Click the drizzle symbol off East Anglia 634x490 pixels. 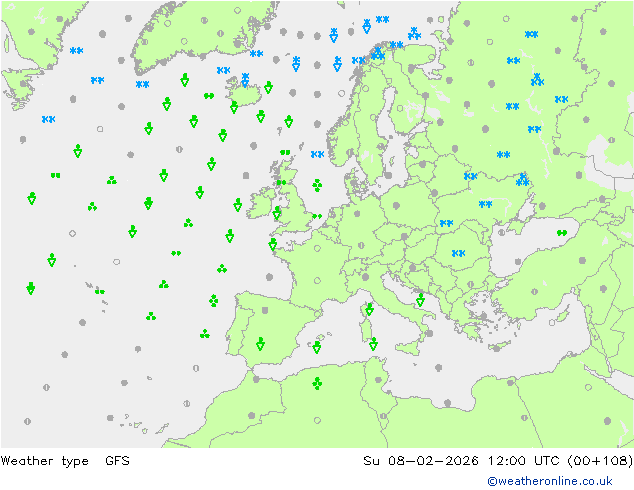pos(317,216)
